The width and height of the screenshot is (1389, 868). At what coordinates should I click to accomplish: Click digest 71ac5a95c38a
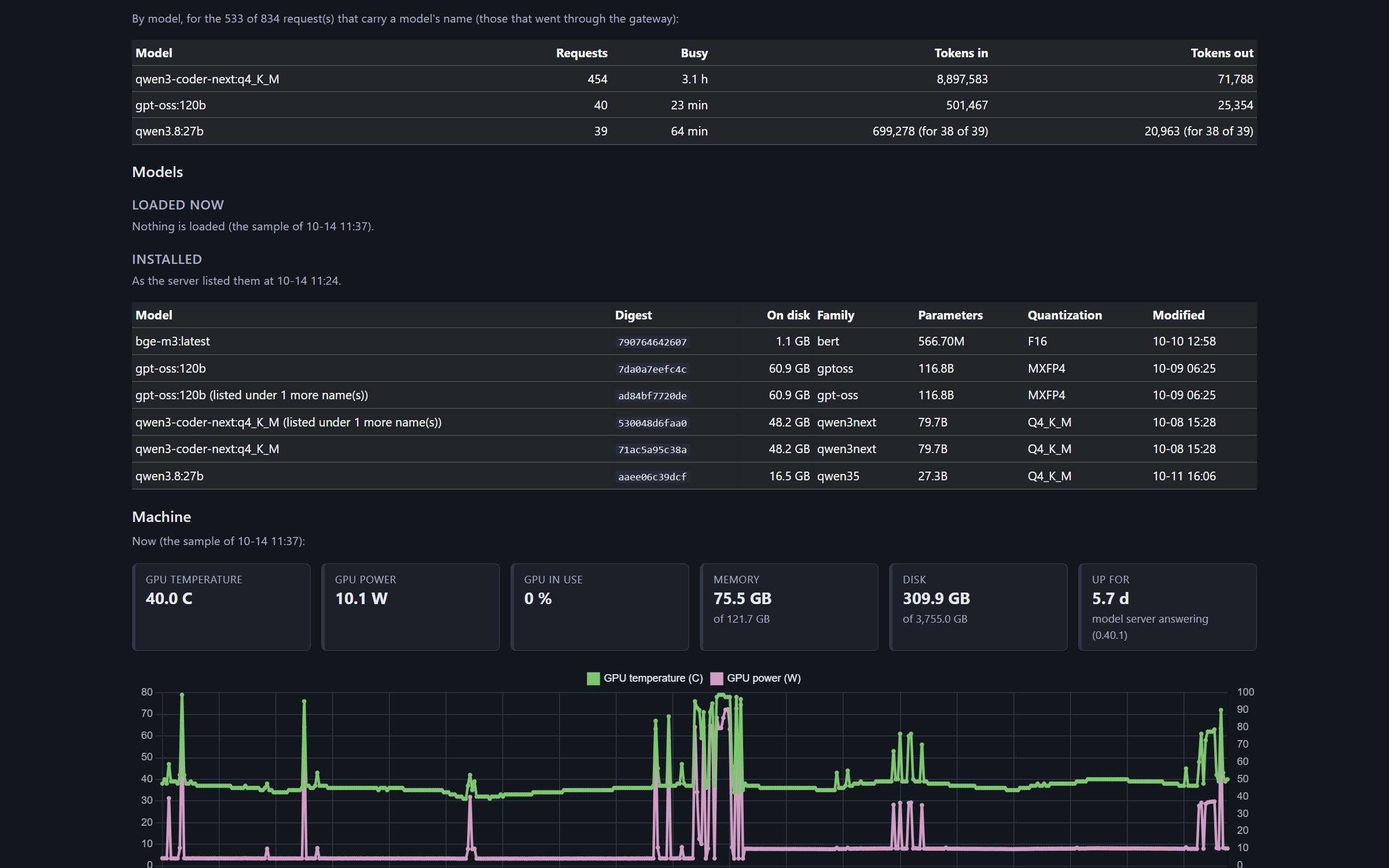point(652,450)
